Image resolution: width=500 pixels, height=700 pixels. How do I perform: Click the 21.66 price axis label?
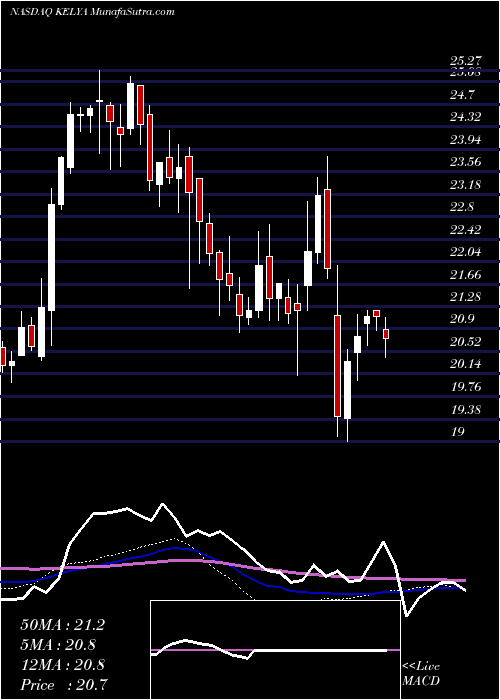coord(465,275)
